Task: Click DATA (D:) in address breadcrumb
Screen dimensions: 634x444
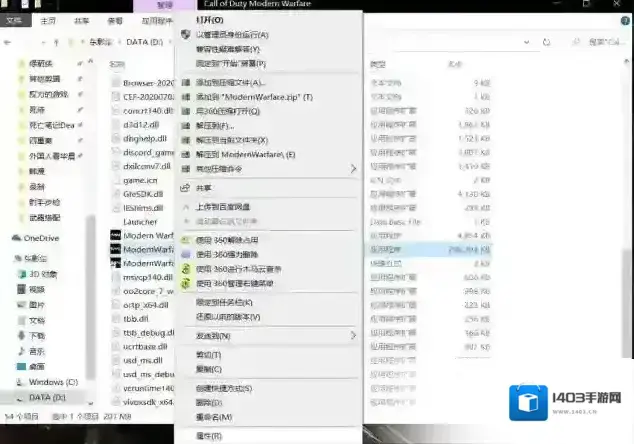Action: pos(144,42)
